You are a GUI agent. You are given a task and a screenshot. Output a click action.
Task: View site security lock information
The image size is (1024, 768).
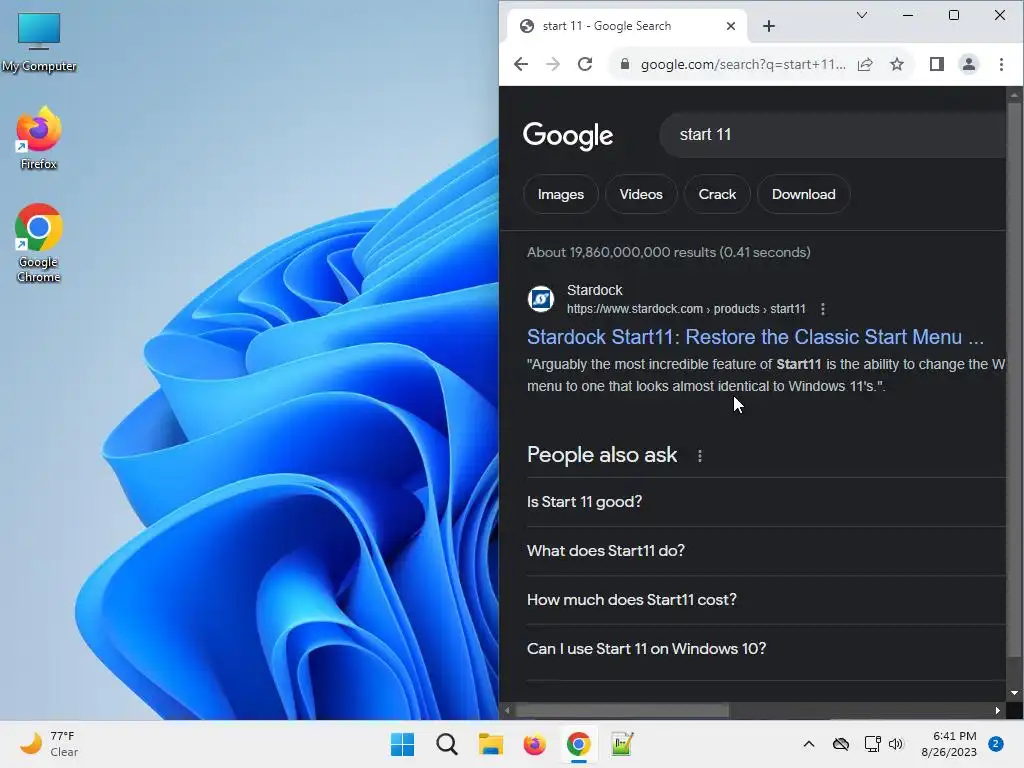coord(625,64)
